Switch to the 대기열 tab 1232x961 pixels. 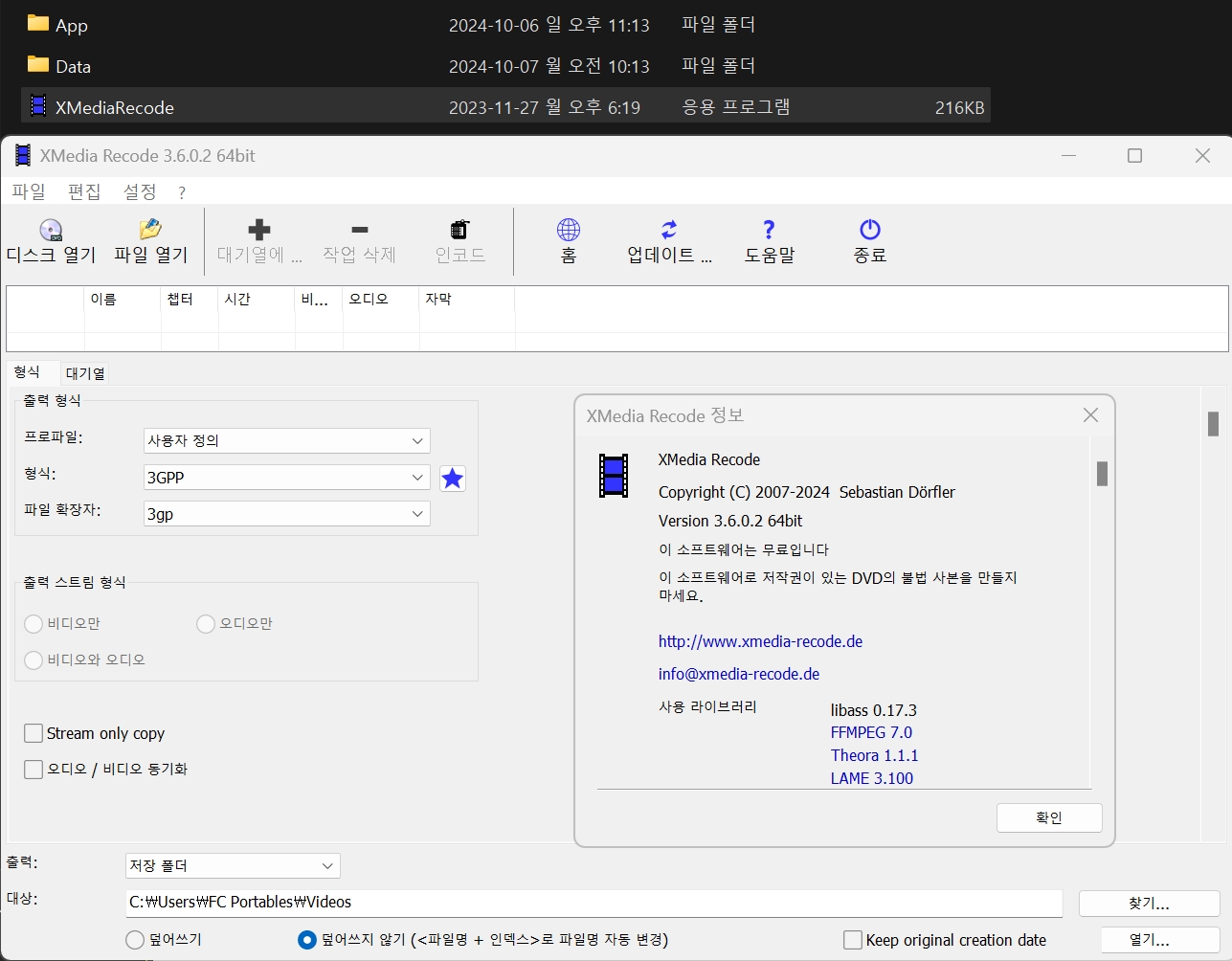tap(85, 373)
